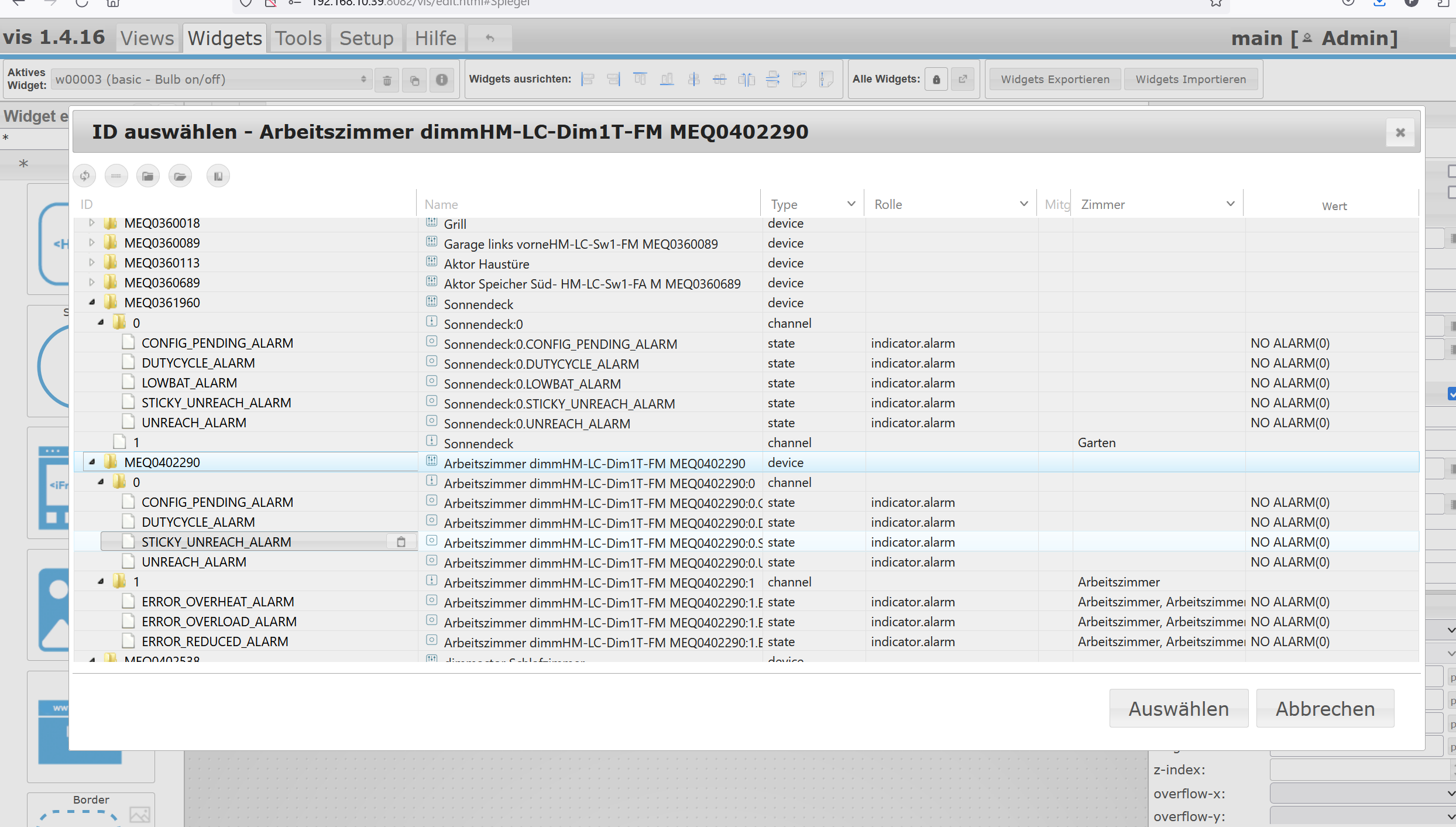Click the Auswählen button
This screenshot has height=827, width=1456.
pos(1178,709)
